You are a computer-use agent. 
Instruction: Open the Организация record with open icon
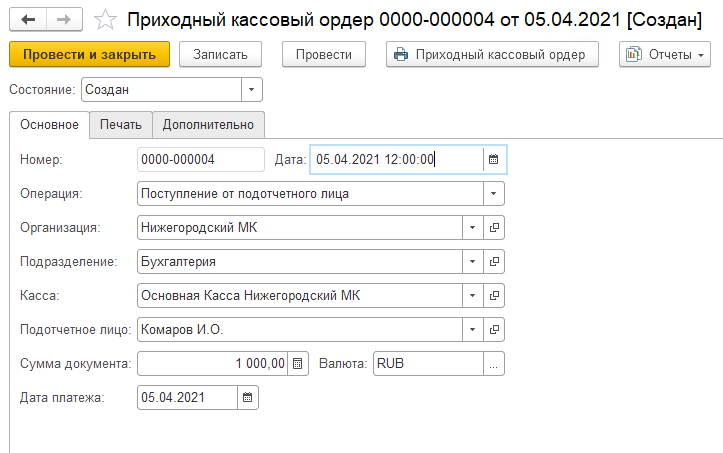494,227
